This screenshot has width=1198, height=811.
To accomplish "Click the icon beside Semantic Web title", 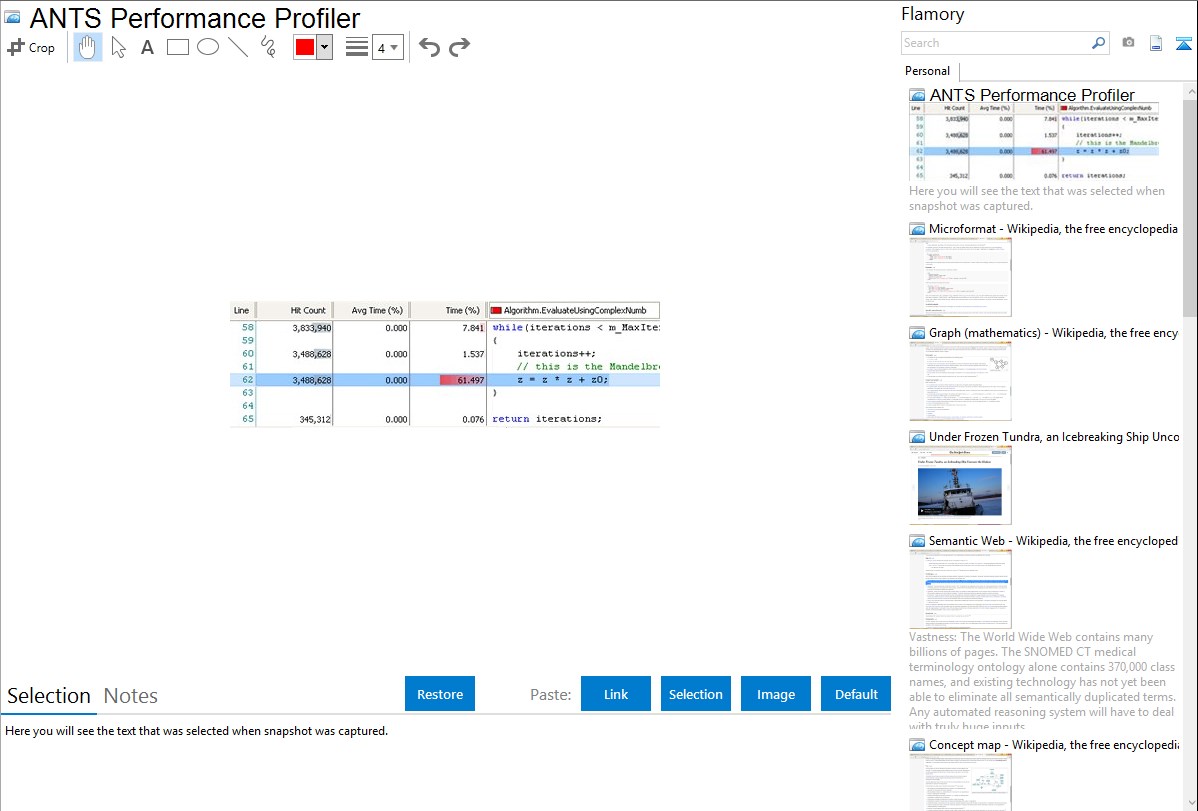I will tap(917, 541).
